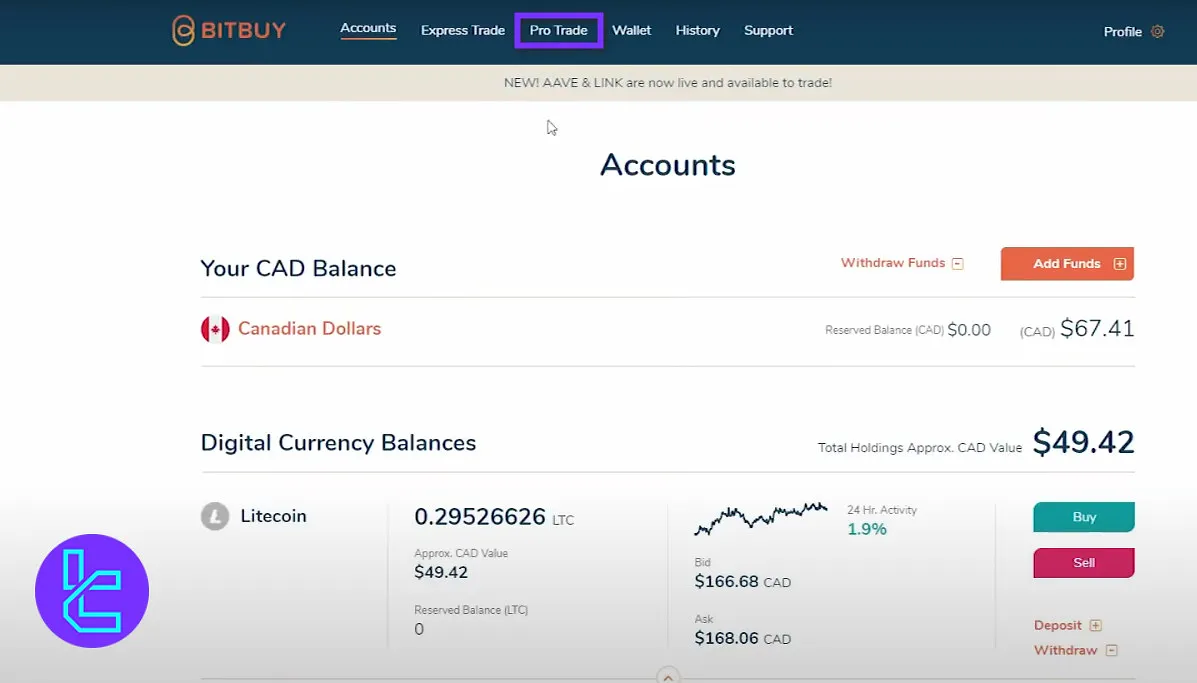Click the plus icon next to Deposit
This screenshot has width=1197, height=683.
(x=1095, y=626)
